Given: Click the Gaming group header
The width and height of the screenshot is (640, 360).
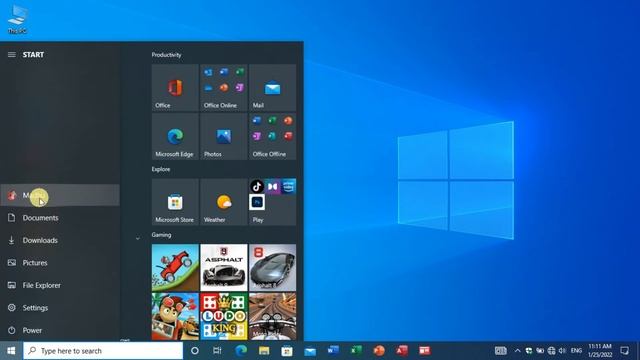Looking at the screenshot, I should pyautogui.click(x=161, y=235).
